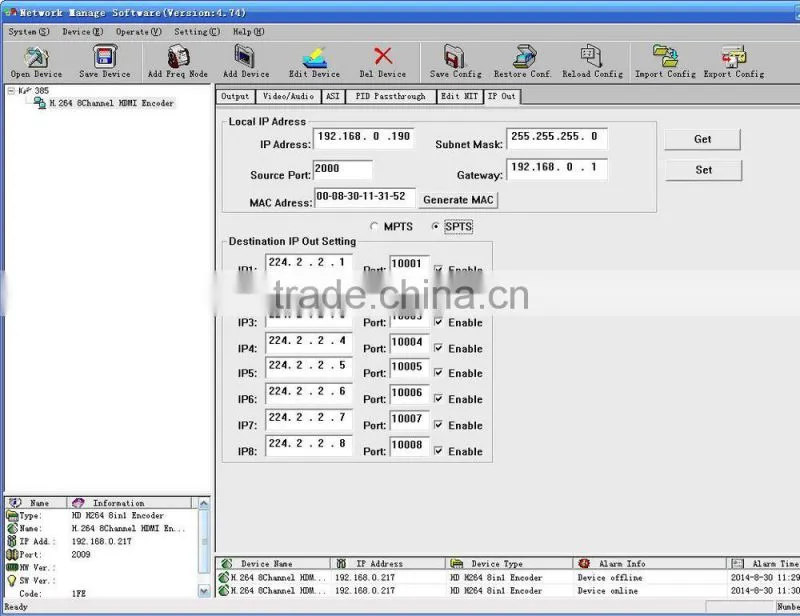Add Device toolbar icon

(x=246, y=62)
